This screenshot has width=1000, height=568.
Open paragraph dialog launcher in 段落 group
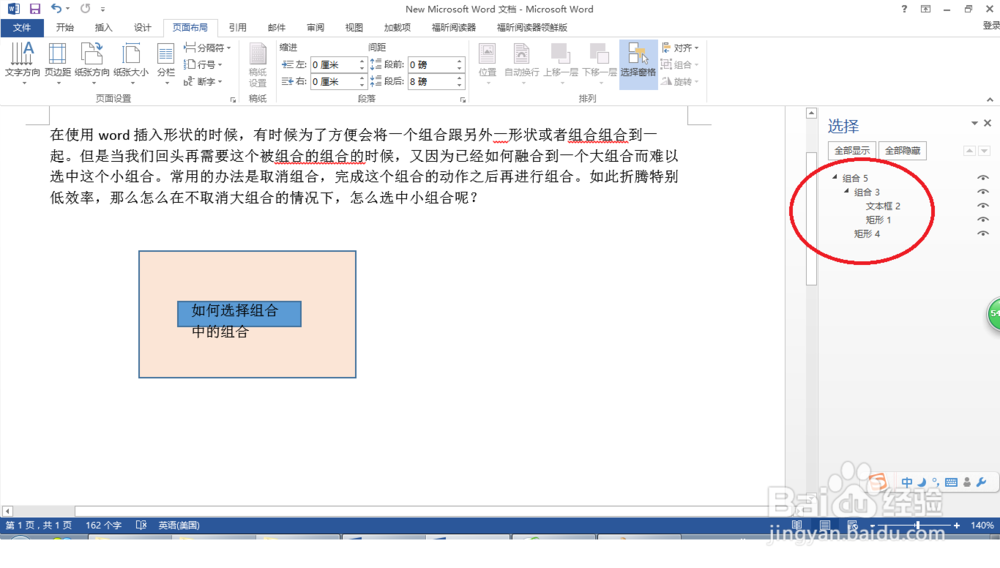[462, 99]
